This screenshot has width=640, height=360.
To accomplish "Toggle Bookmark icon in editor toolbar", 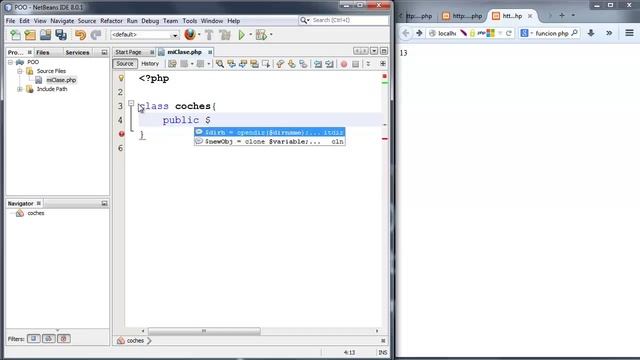I will (303, 64).
